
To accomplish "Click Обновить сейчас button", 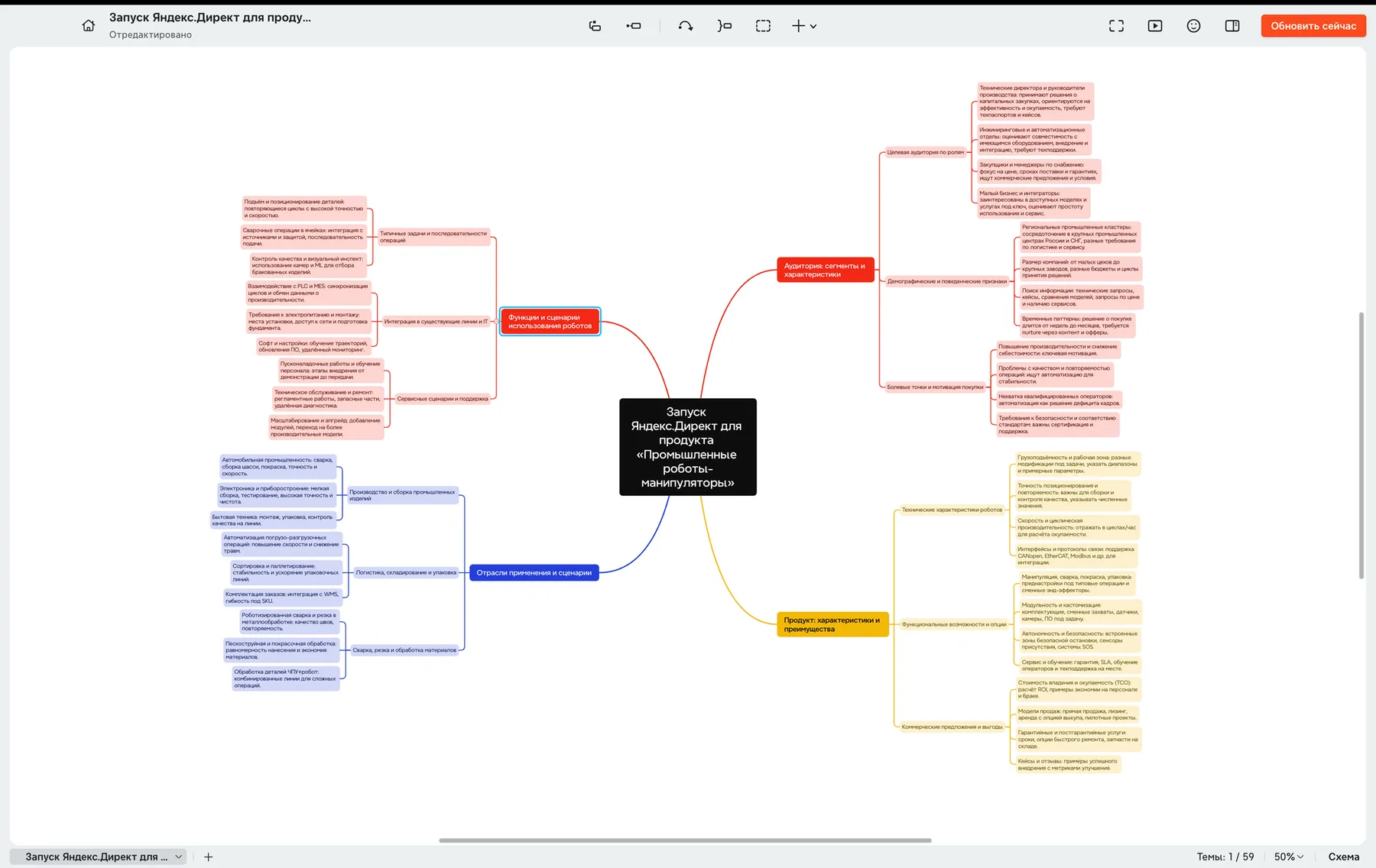I will click(x=1313, y=26).
